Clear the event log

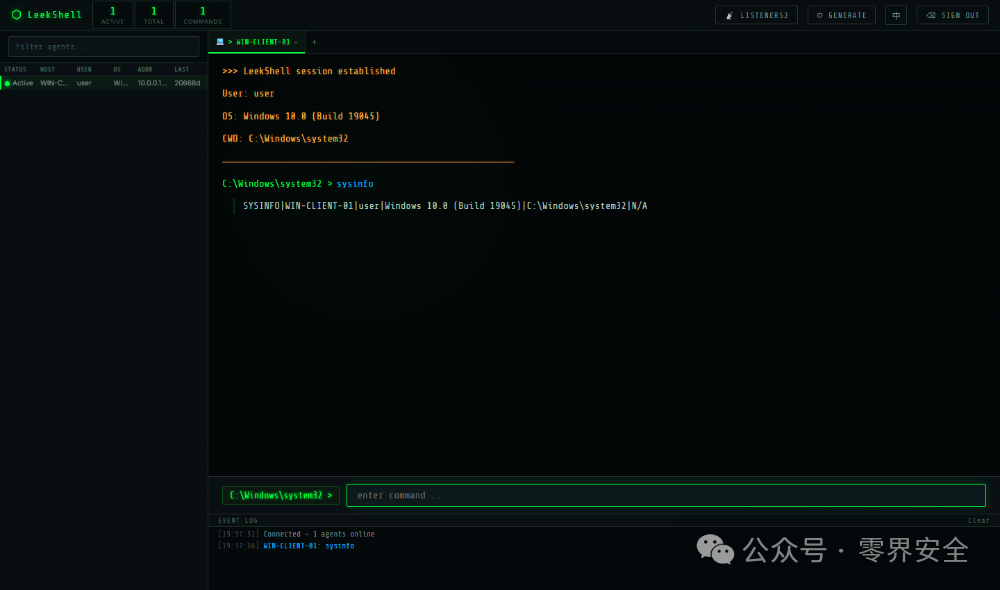click(x=978, y=520)
